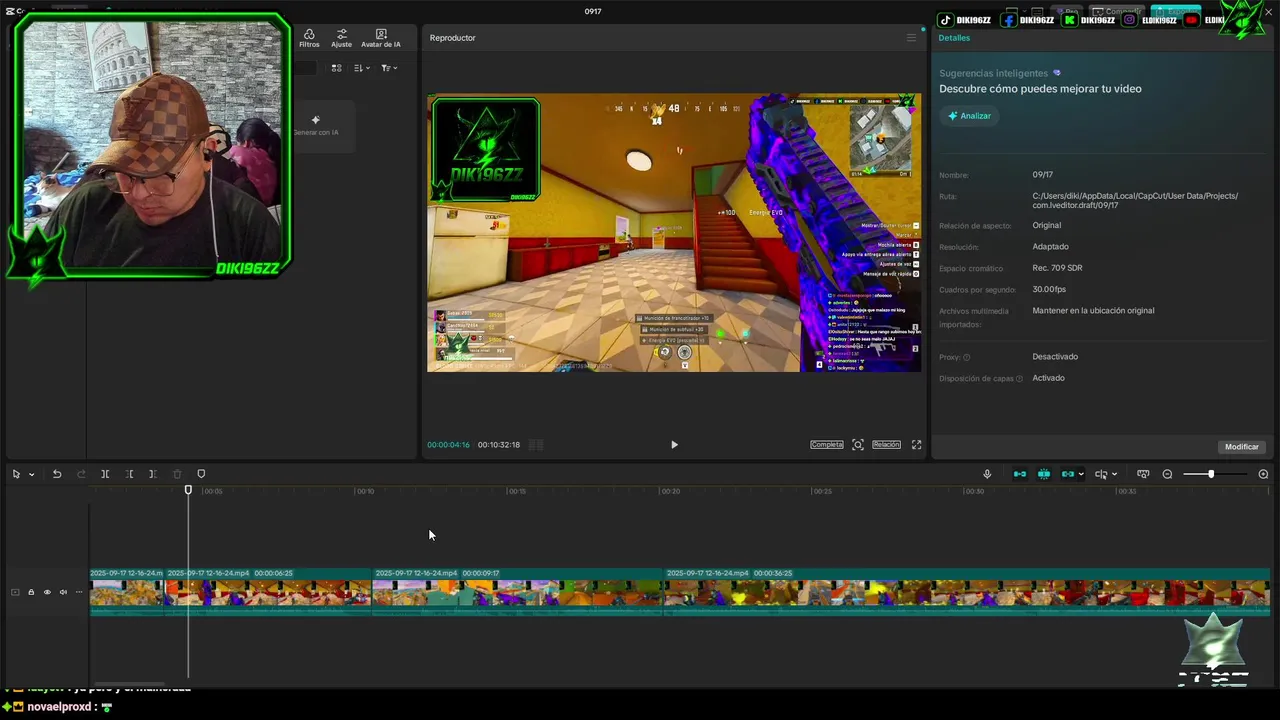Toggle the preview axis tool
Viewport: 1280px width, 720px height.
(x=1101, y=474)
